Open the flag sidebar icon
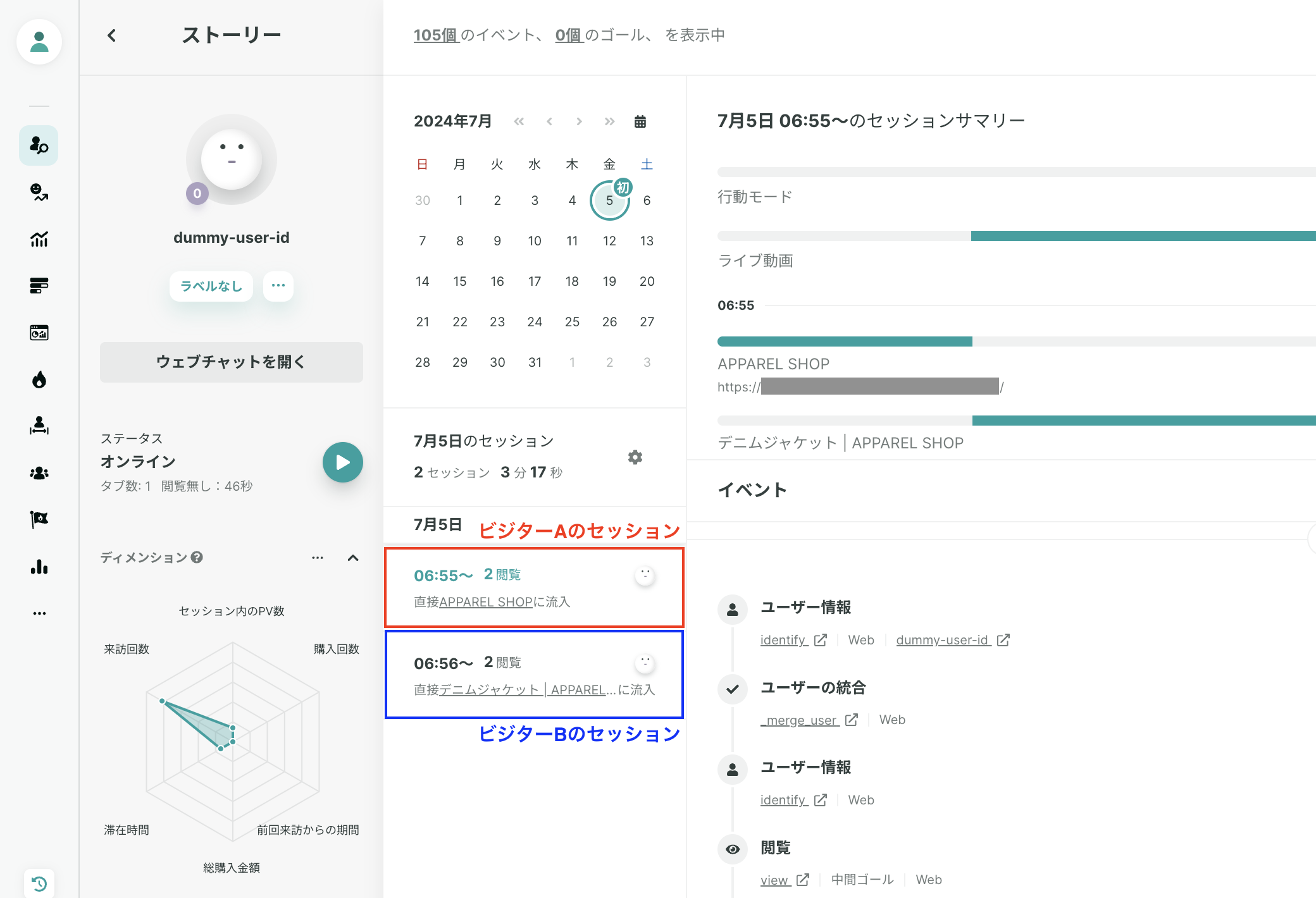 pos(39,520)
